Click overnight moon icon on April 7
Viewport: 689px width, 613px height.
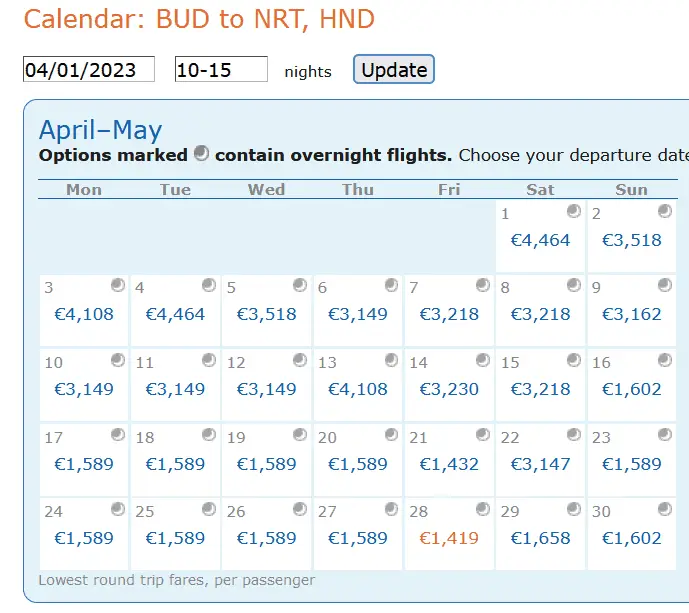pos(483,285)
